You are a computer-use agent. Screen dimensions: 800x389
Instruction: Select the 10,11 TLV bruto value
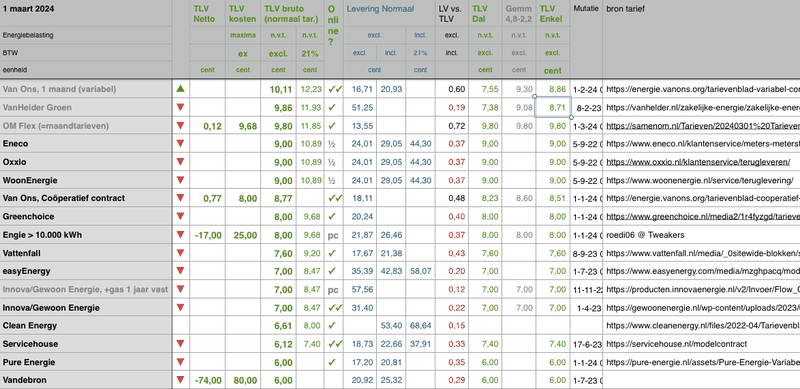coord(278,89)
